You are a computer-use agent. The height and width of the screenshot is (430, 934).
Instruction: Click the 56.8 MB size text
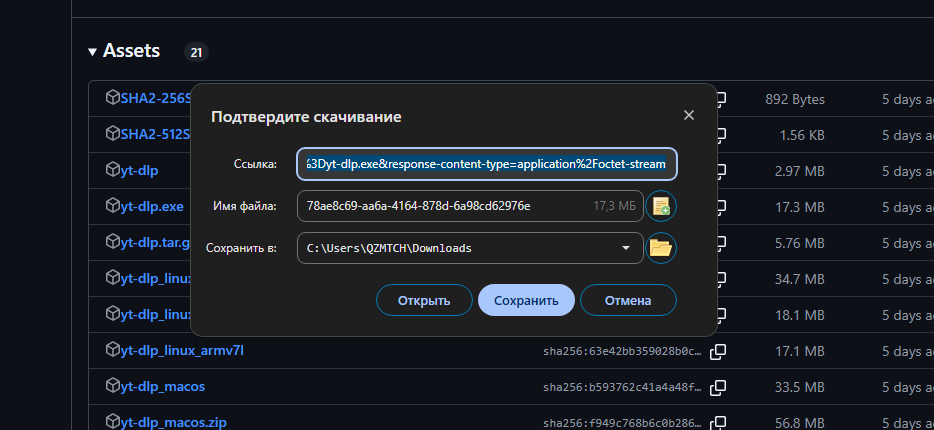tap(799, 423)
